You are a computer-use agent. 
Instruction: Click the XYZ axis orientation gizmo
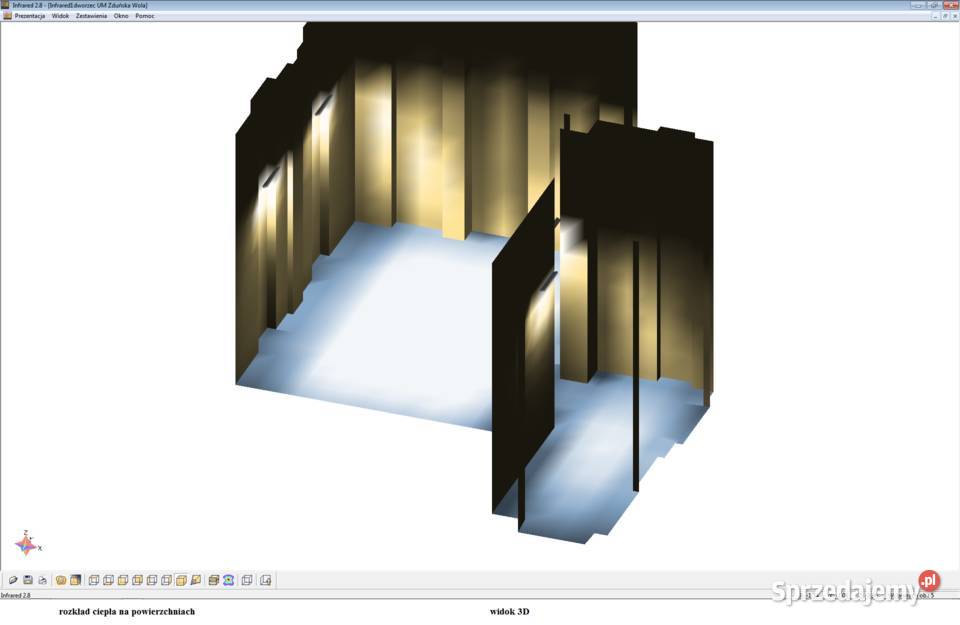click(25, 543)
